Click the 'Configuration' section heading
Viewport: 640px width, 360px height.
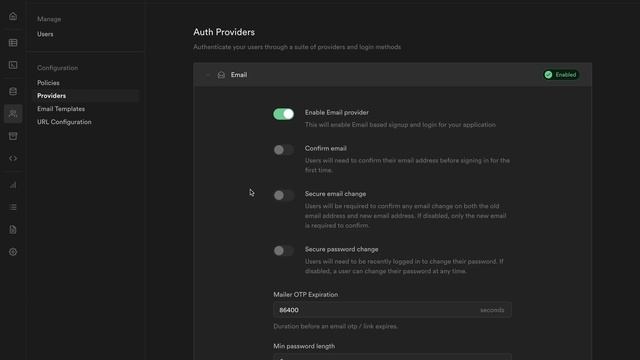58,68
